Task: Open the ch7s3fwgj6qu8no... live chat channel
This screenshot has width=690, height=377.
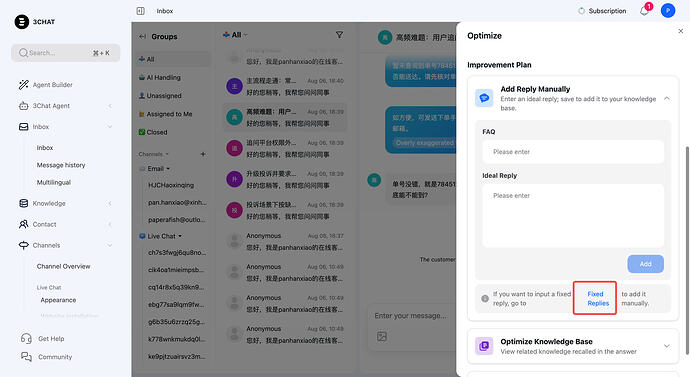Action: click(177, 253)
